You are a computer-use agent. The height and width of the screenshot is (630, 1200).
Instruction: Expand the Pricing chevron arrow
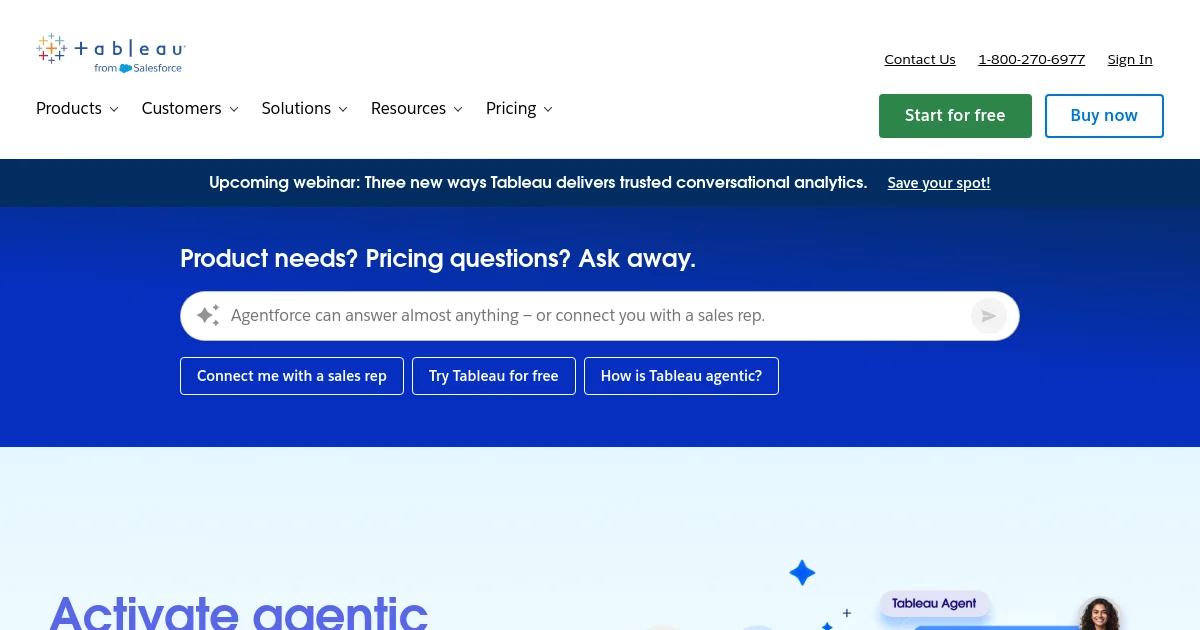(x=548, y=109)
